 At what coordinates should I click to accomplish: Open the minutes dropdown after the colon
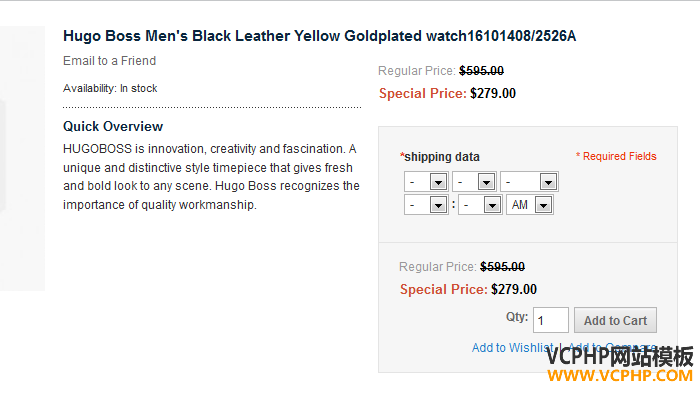click(480, 205)
